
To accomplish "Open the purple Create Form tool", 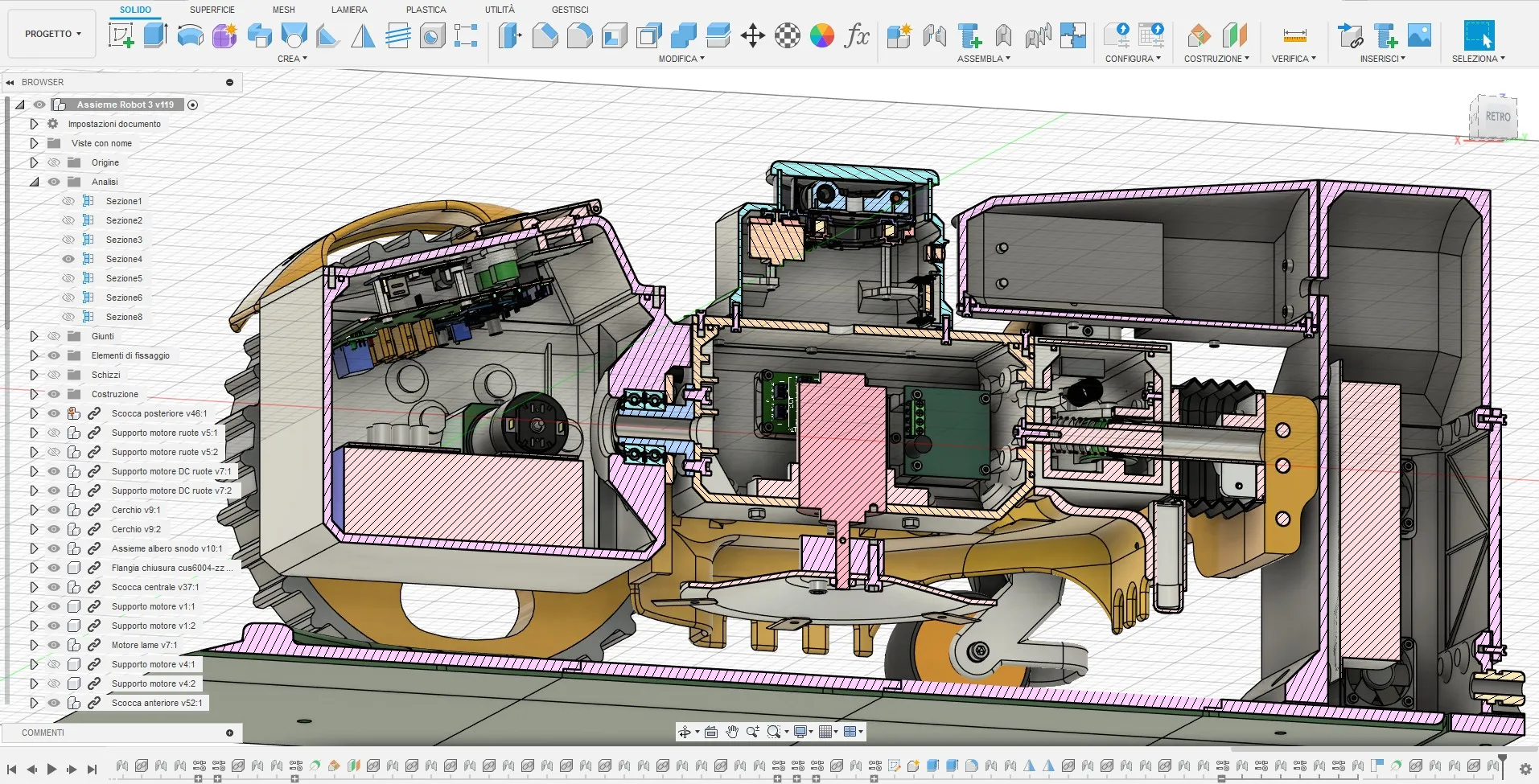I will coord(224,35).
